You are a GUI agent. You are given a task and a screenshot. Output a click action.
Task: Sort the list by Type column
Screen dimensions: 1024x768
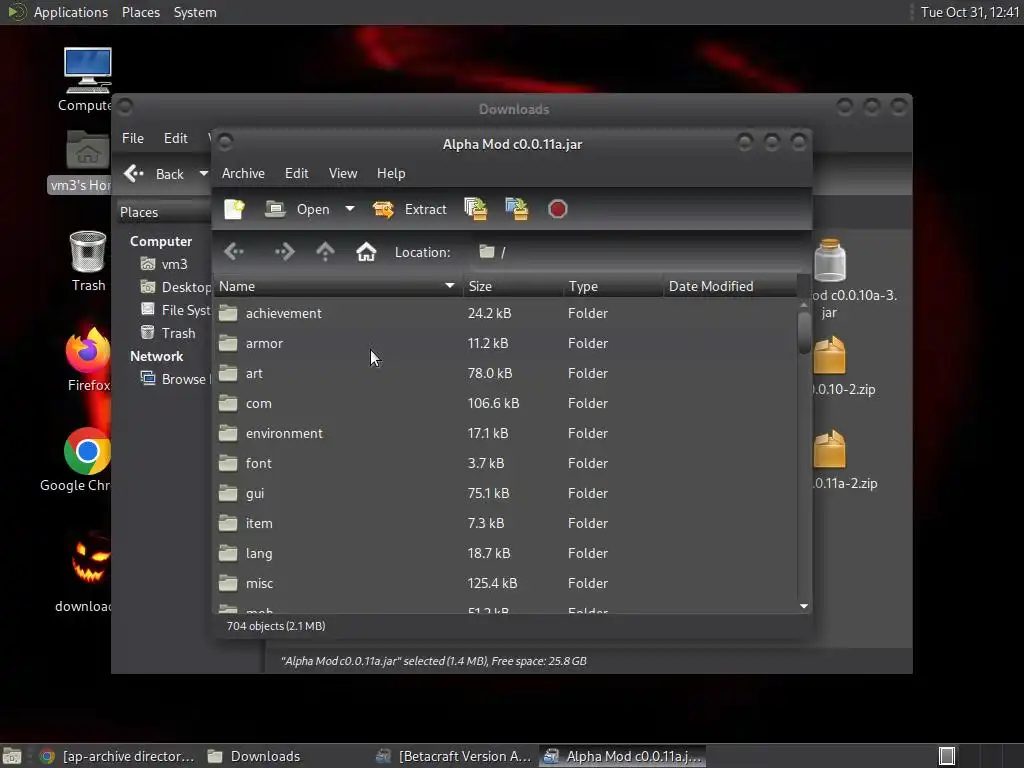point(613,286)
